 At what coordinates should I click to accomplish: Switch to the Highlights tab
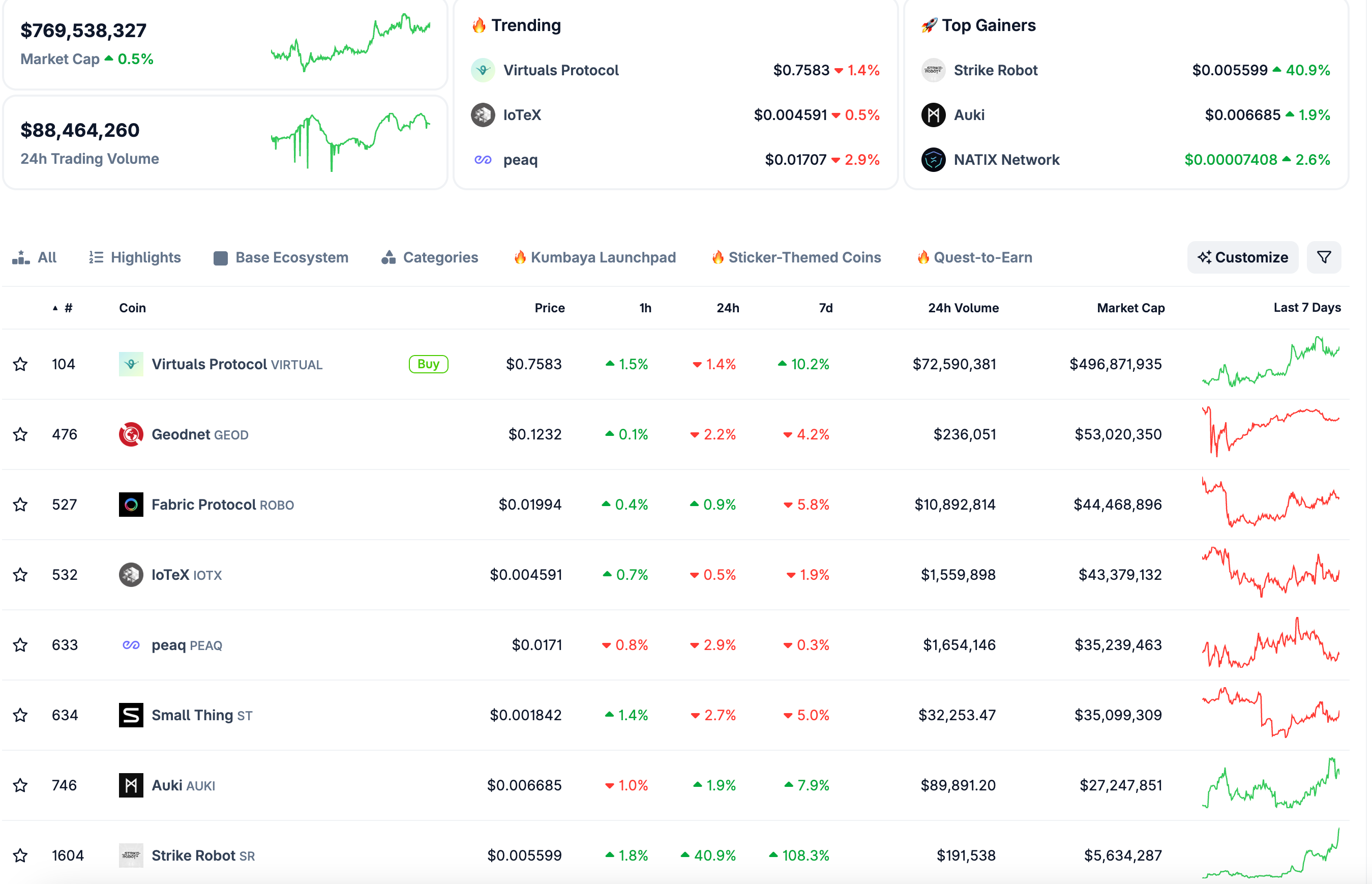(x=135, y=257)
